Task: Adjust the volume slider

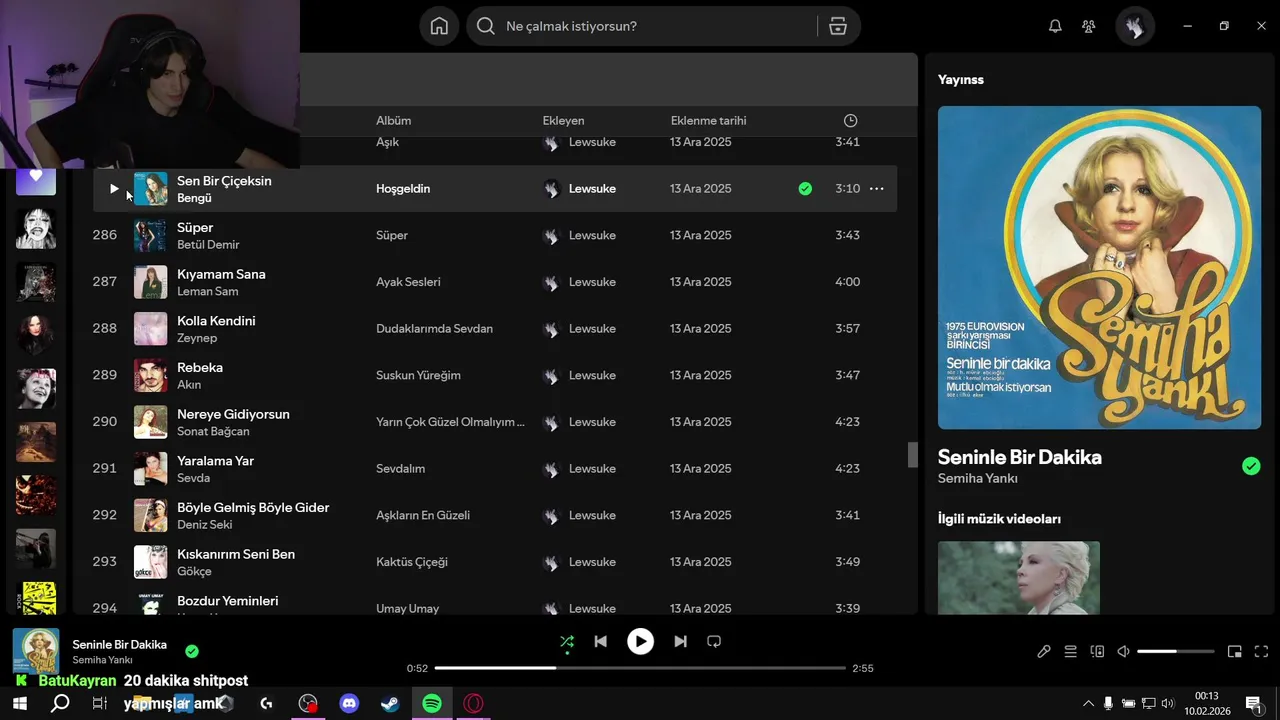Action: (1176, 651)
